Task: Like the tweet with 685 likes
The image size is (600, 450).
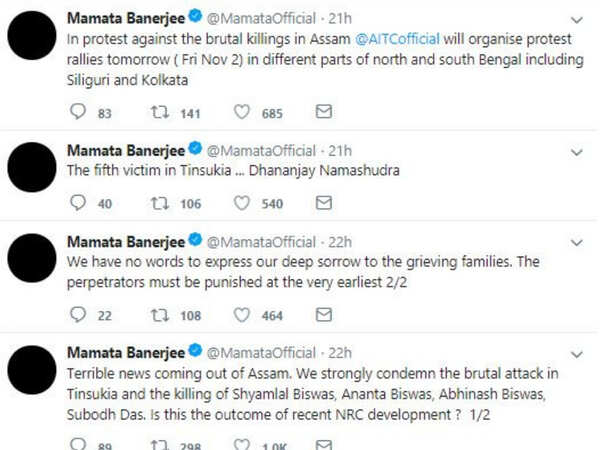Action: pyautogui.click(x=241, y=112)
